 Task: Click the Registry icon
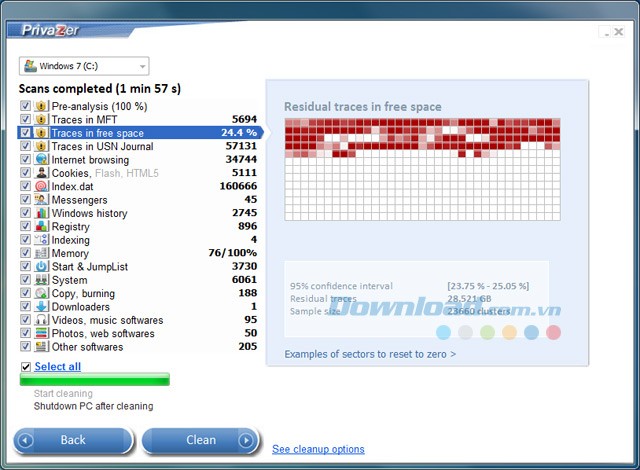coord(41,227)
